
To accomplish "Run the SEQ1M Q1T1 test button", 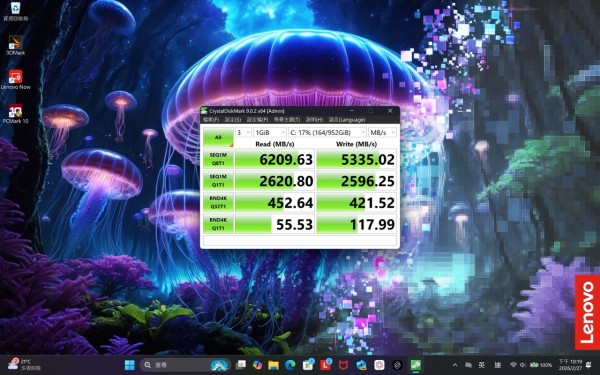I will [x=218, y=181].
